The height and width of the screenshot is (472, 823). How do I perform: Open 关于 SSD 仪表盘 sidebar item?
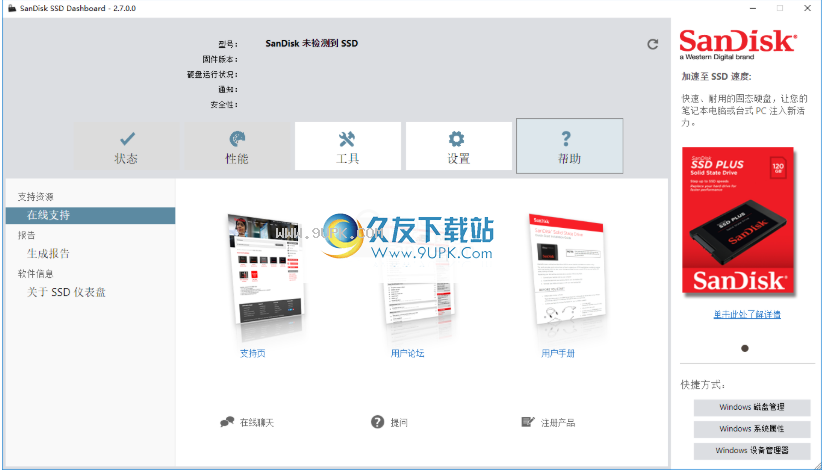tap(66, 292)
